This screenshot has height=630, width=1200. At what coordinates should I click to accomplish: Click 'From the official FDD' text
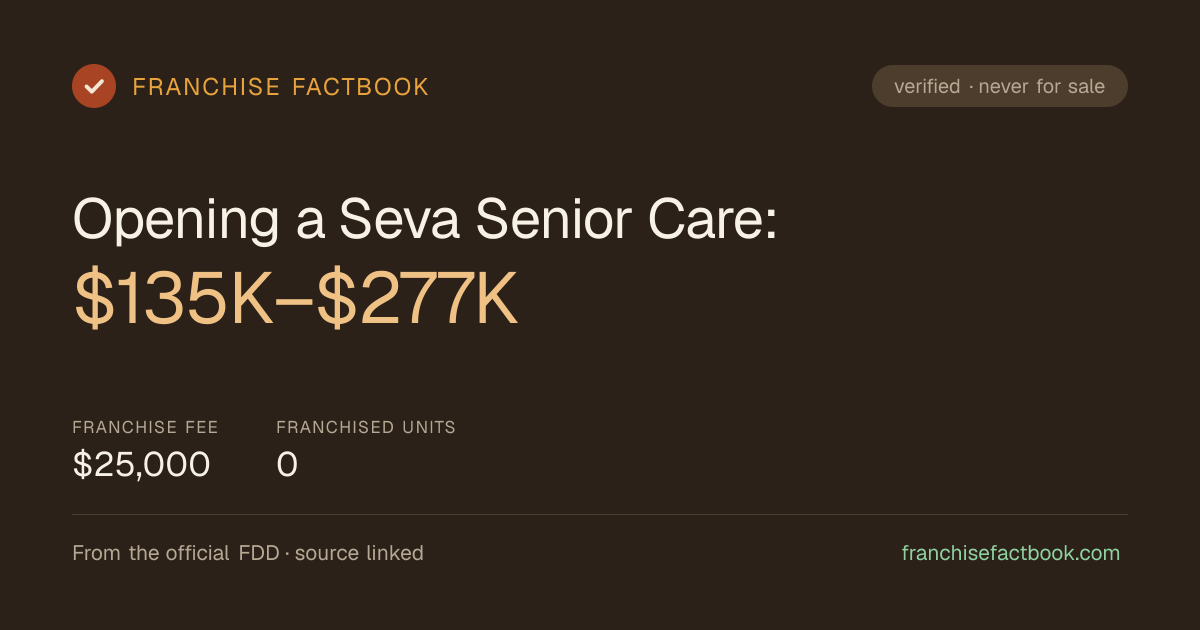click(176, 553)
